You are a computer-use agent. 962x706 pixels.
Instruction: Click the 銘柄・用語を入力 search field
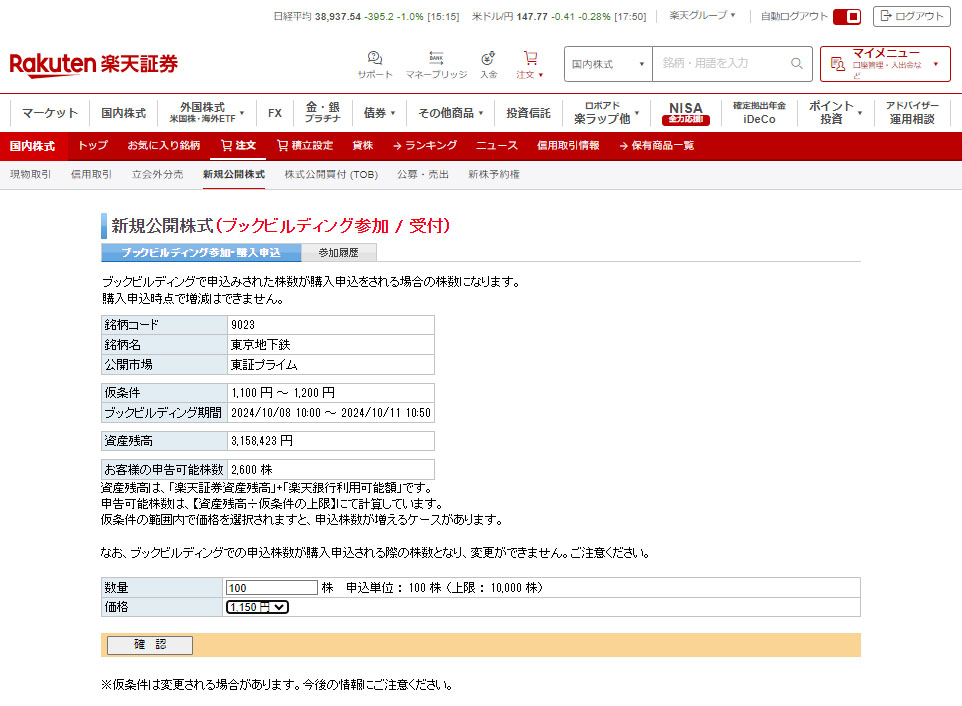720,63
